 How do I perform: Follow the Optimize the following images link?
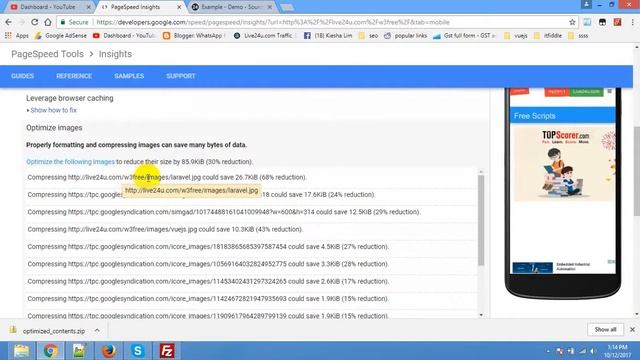tap(70, 162)
